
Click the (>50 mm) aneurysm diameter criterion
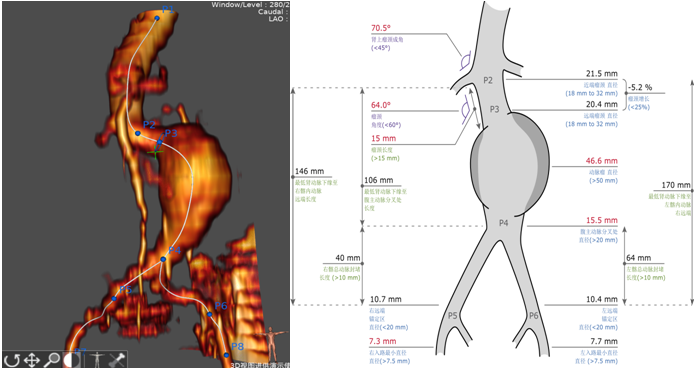(603, 181)
